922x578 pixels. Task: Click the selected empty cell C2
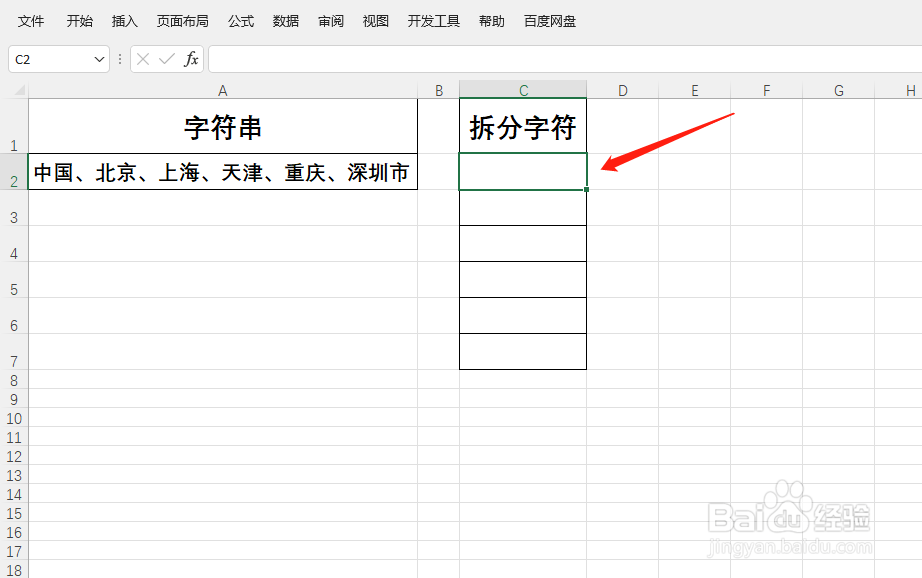[523, 172]
